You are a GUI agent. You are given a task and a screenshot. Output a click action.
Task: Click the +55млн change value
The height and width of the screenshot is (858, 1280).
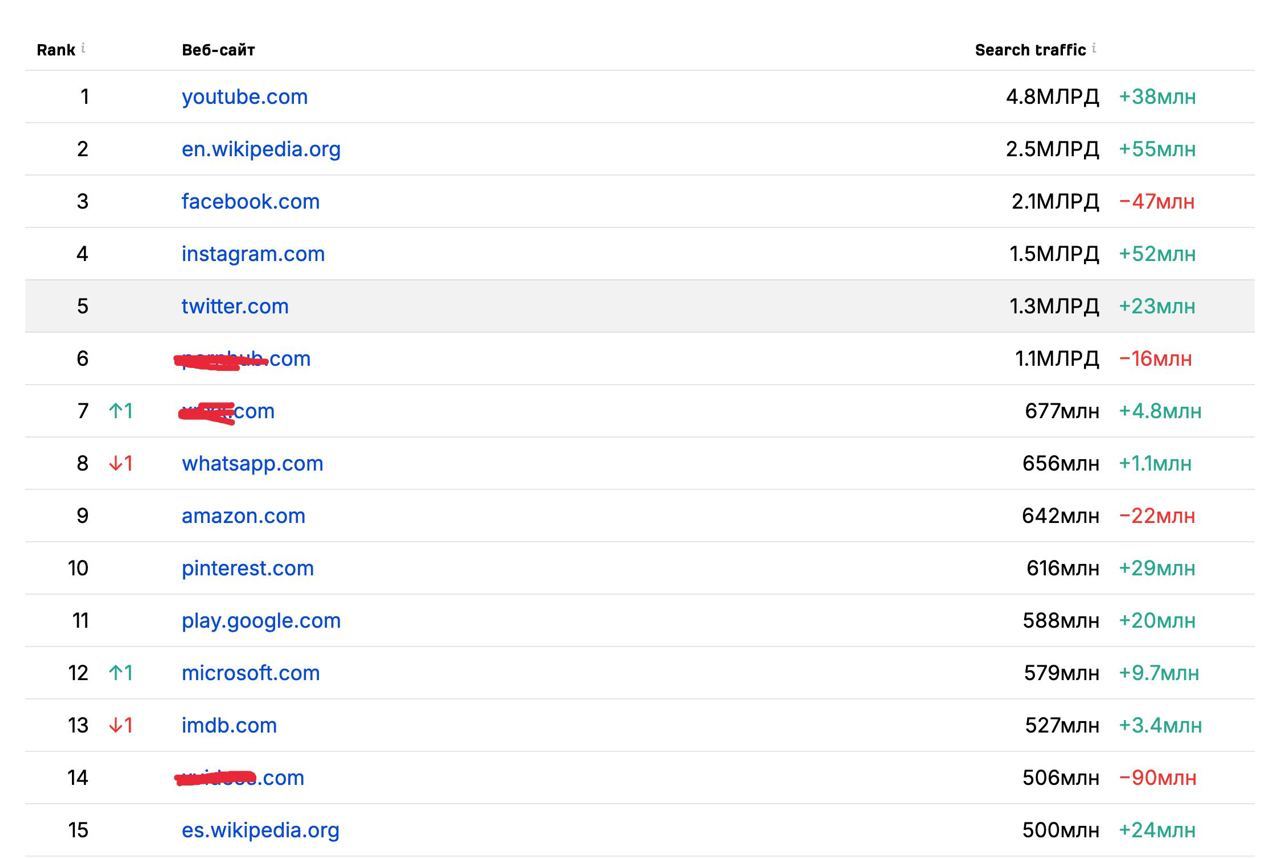1157,149
